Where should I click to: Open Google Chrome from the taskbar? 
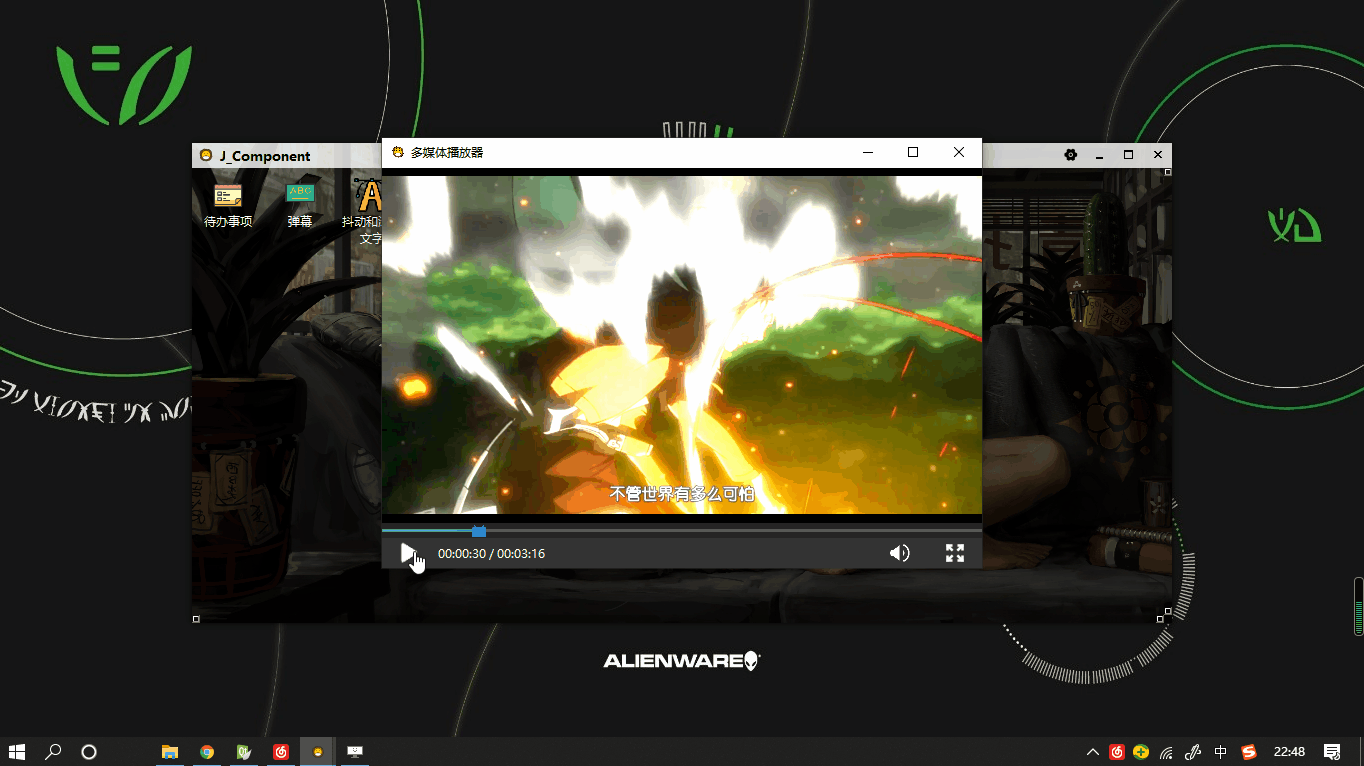(207, 752)
